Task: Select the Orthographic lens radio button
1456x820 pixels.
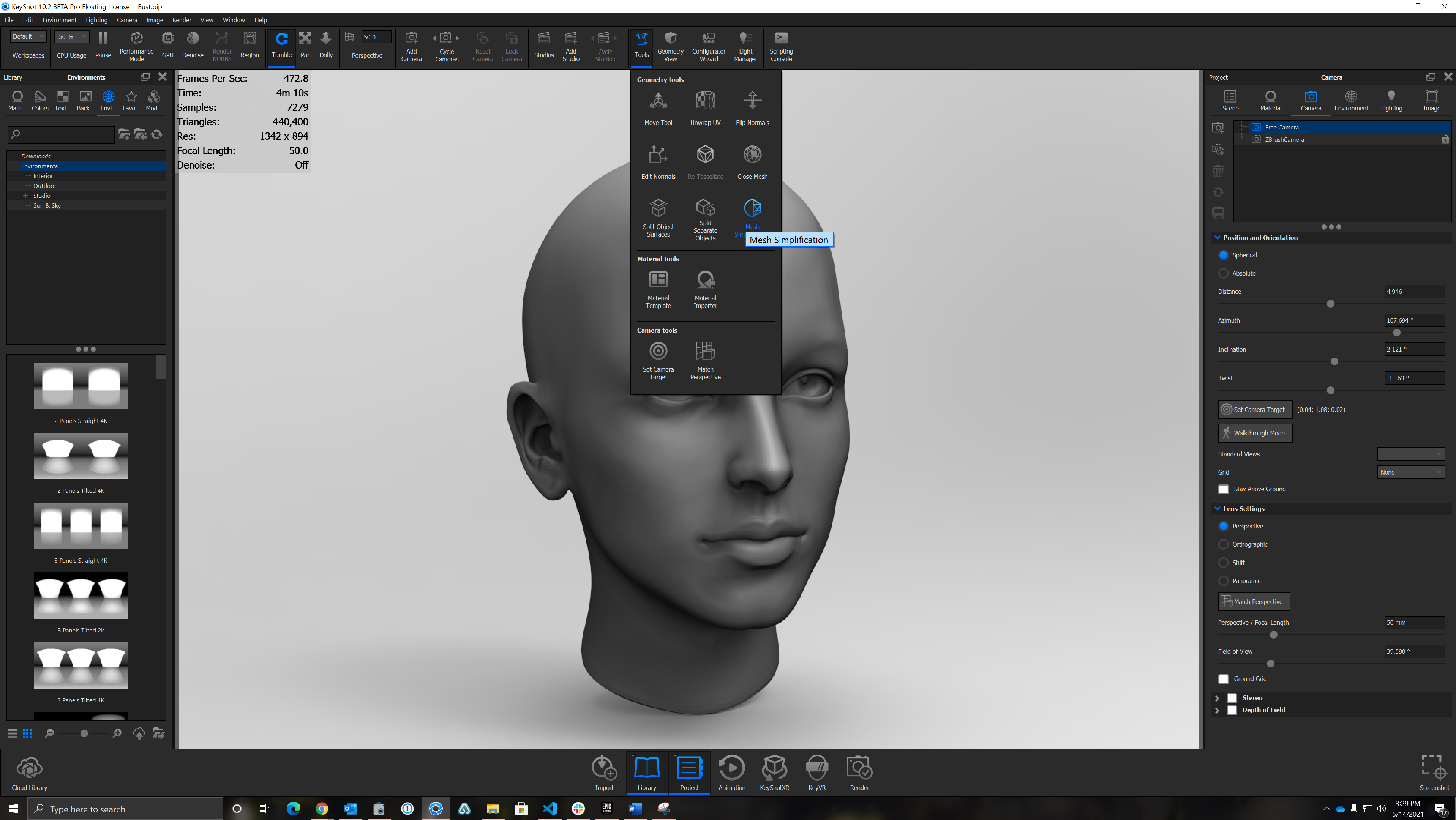Action: (x=1224, y=544)
